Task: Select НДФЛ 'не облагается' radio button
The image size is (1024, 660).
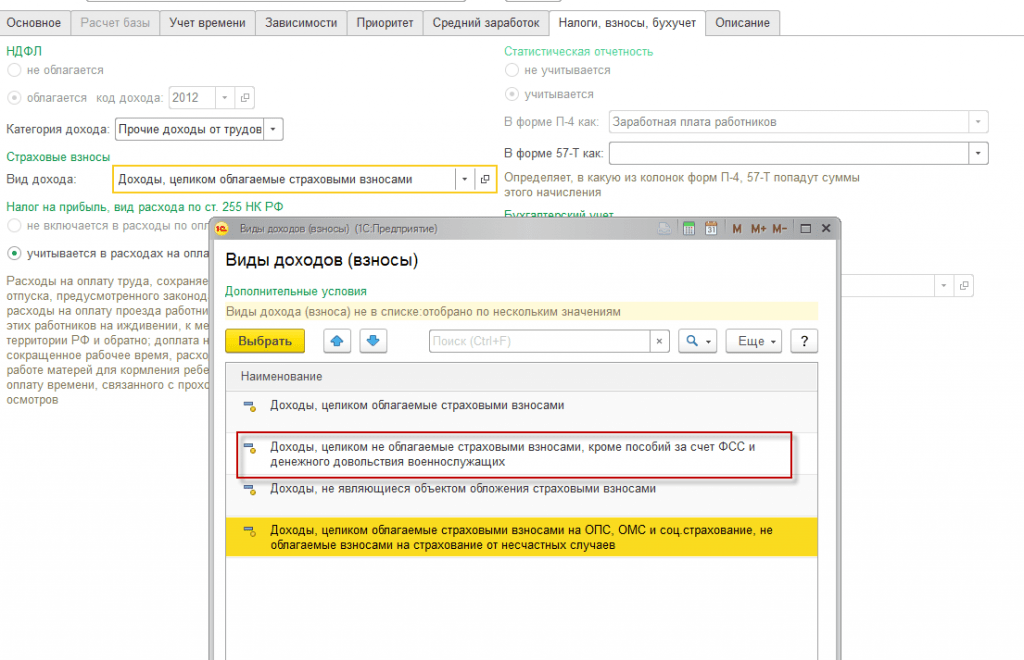Action: coord(14,70)
